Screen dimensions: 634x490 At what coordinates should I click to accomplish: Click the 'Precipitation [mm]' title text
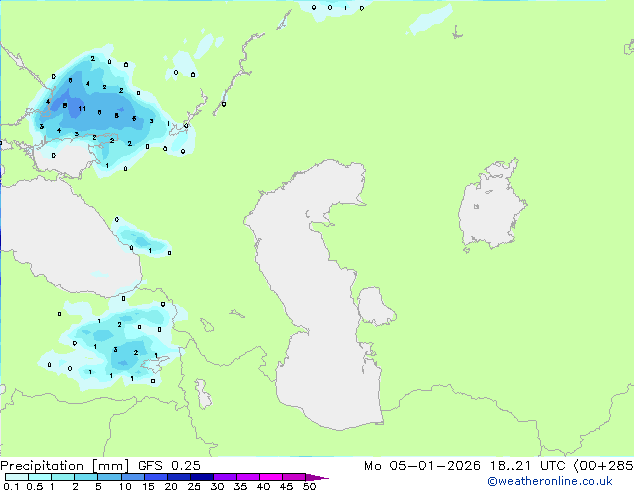(64, 466)
